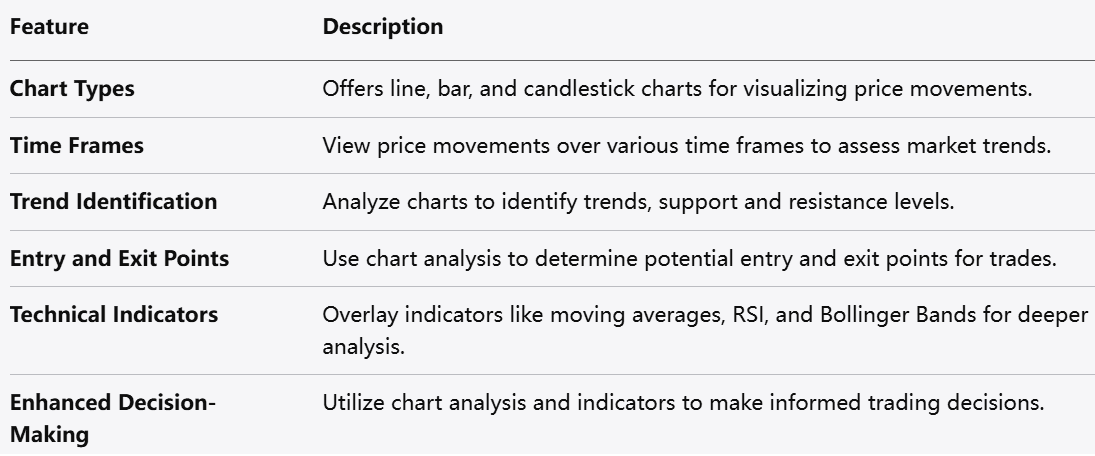Click the Trend Identification row label
Image resolution: width=1095 pixels, height=456 pixels.
(x=113, y=201)
